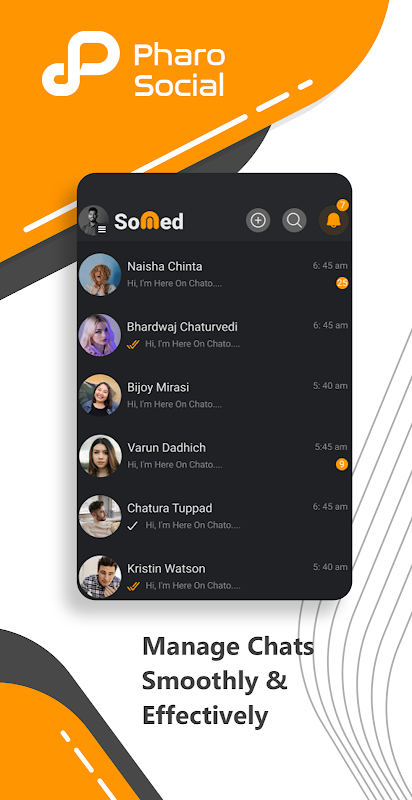View Bijoy Mirasi's avatar picture
The height and width of the screenshot is (800, 412).
[x=100, y=395]
